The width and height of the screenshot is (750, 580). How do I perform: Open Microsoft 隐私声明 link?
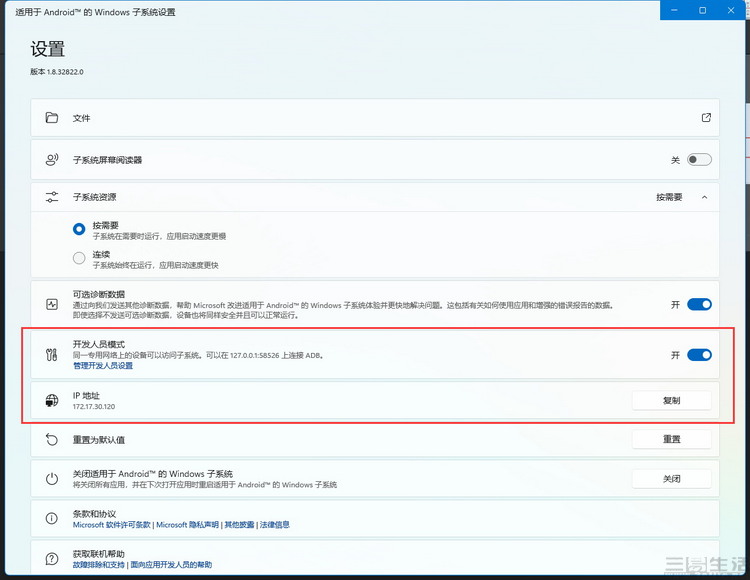(188, 525)
